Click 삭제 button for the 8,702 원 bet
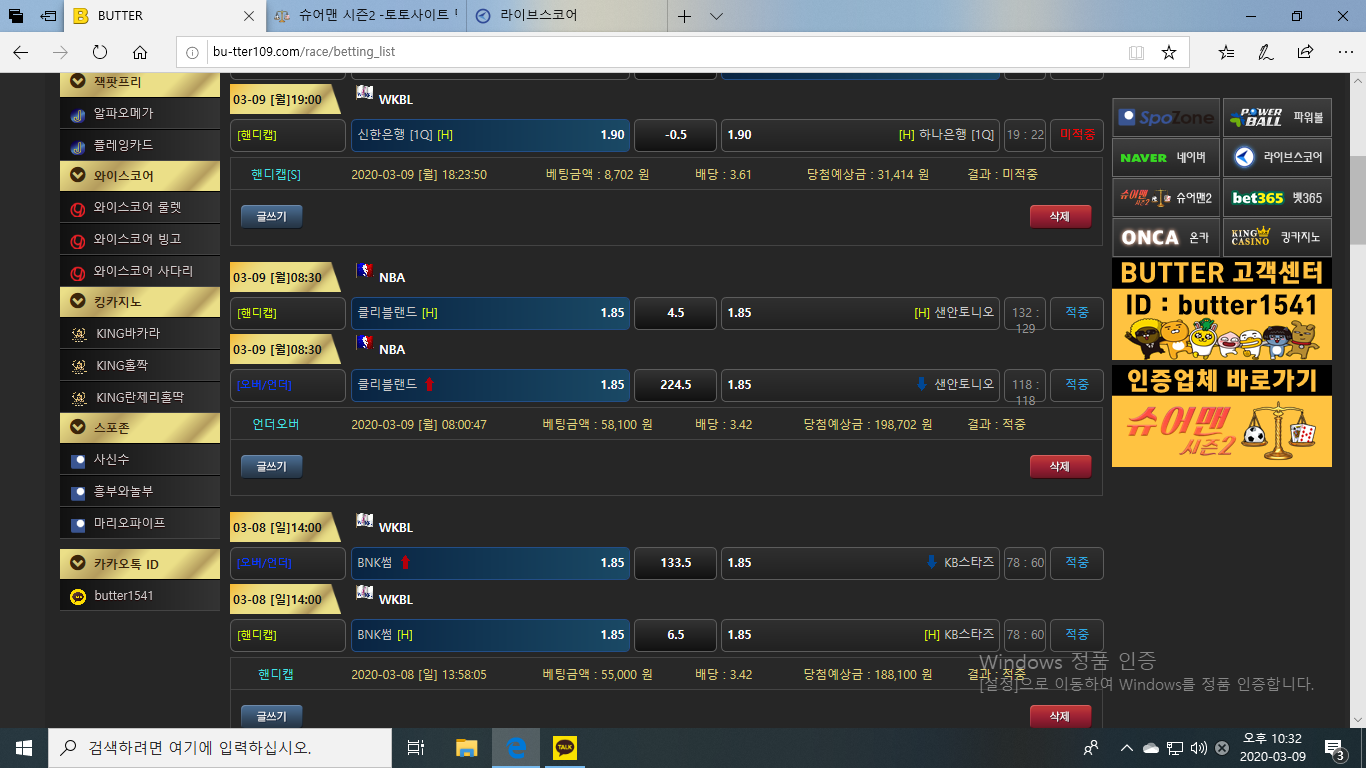Screen dimensions: 1366x768 [1059, 216]
